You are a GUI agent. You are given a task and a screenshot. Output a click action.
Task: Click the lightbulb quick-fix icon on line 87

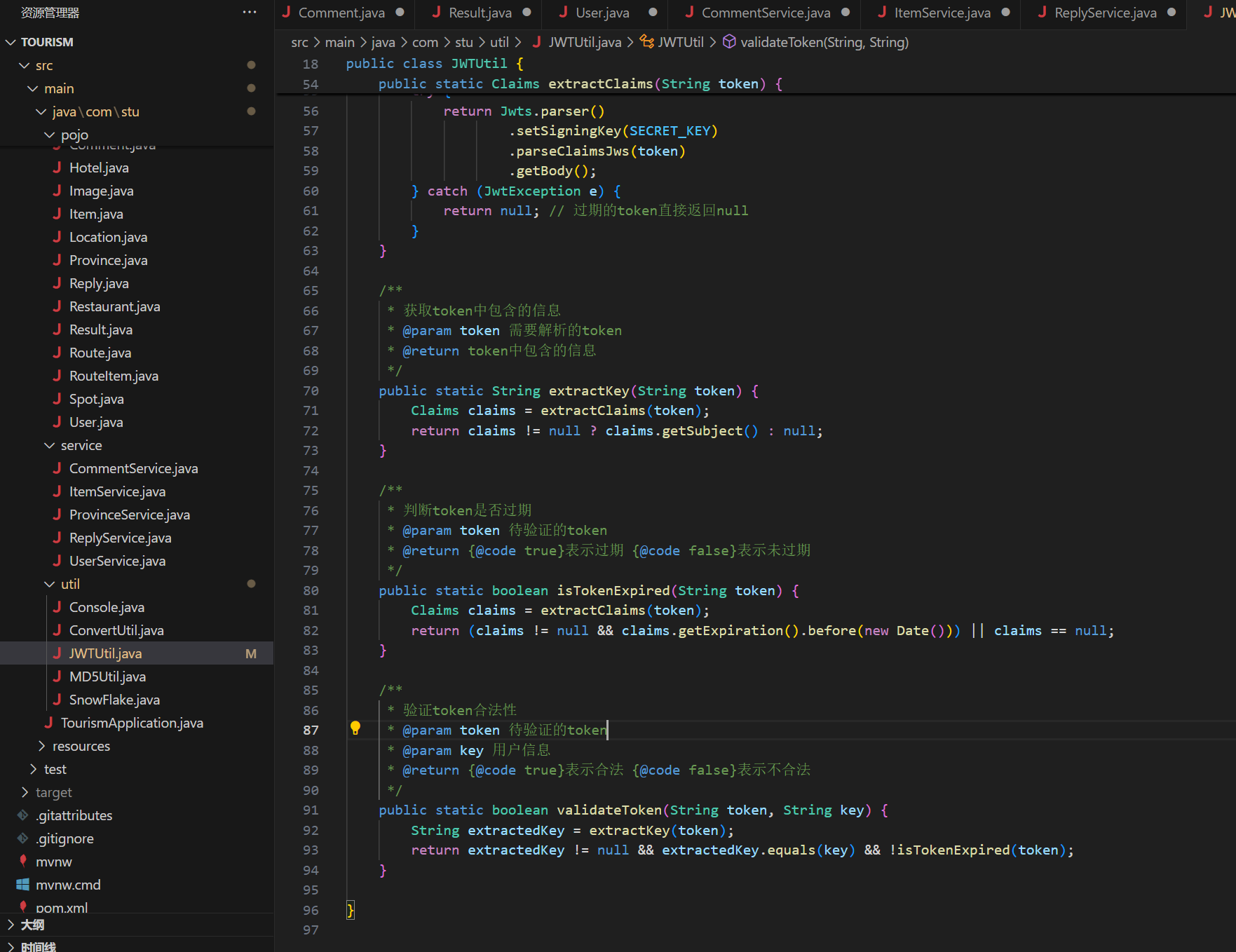(355, 728)
